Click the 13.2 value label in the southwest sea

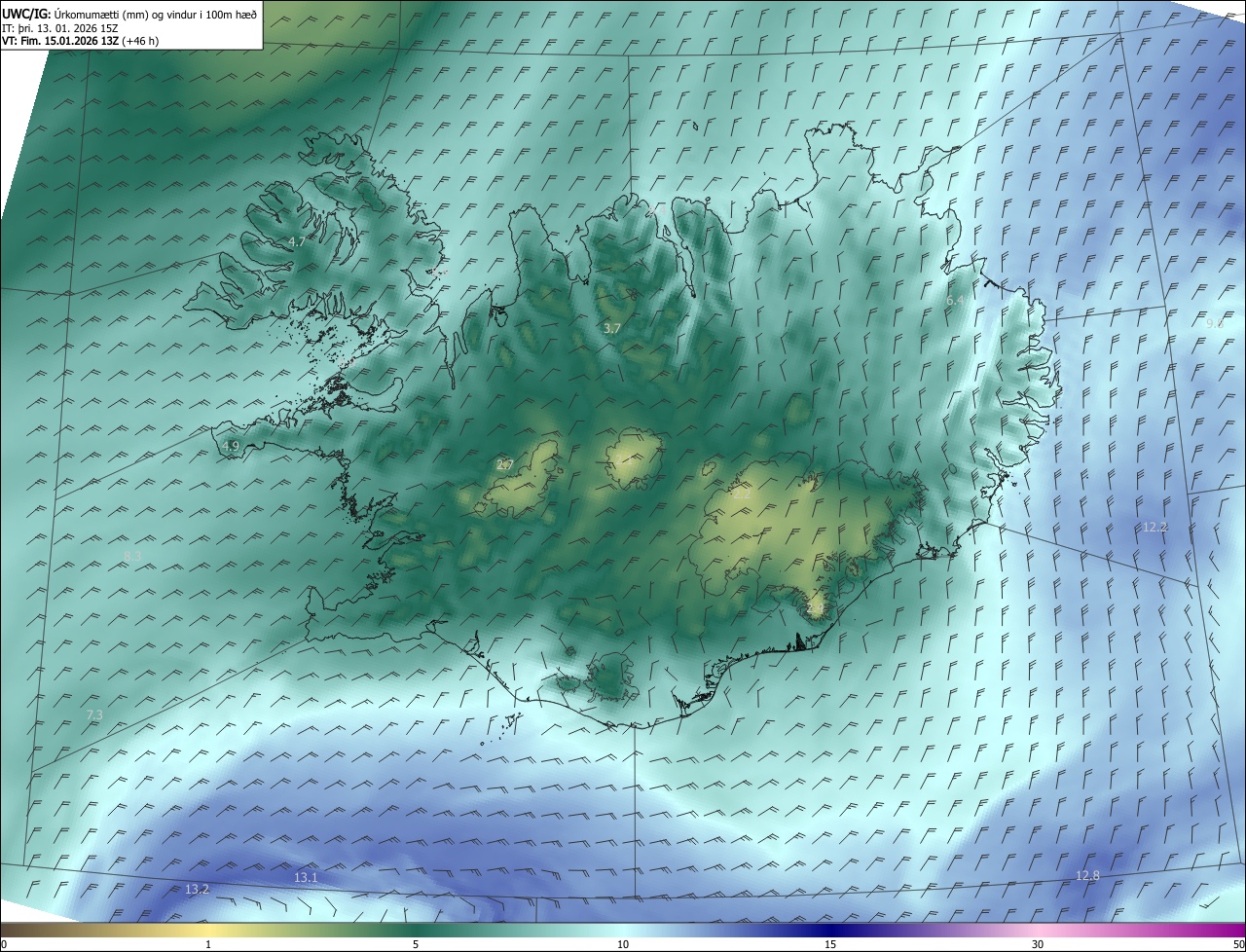coord(197,889)
